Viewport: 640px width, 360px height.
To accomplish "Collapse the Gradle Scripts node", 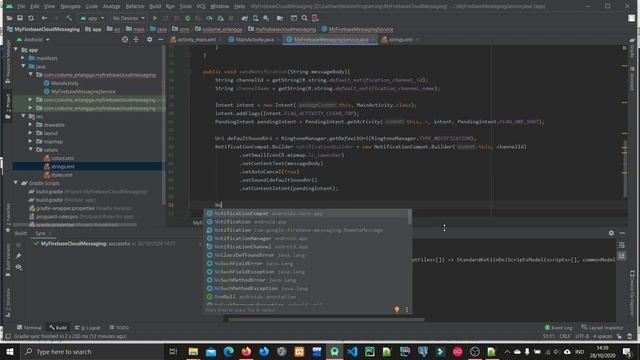I will point(16,183).
